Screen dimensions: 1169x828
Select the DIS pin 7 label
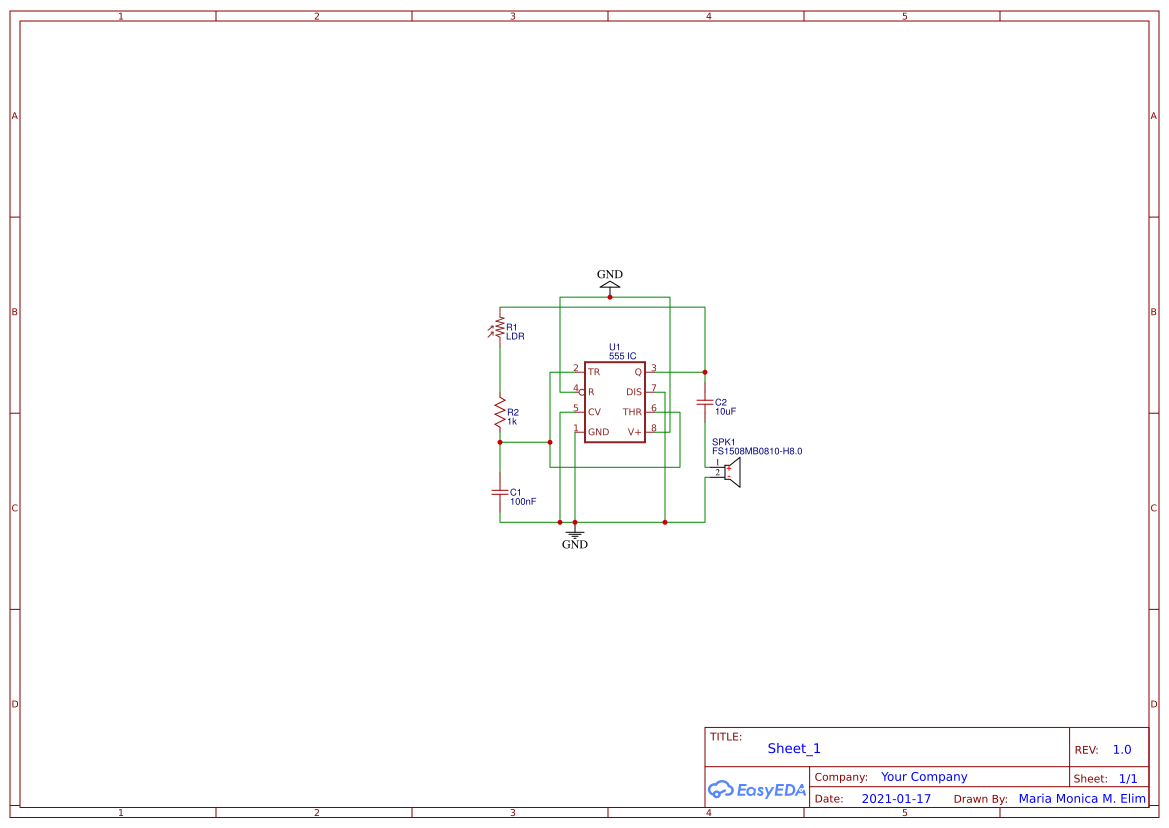[x=634, y=392]
